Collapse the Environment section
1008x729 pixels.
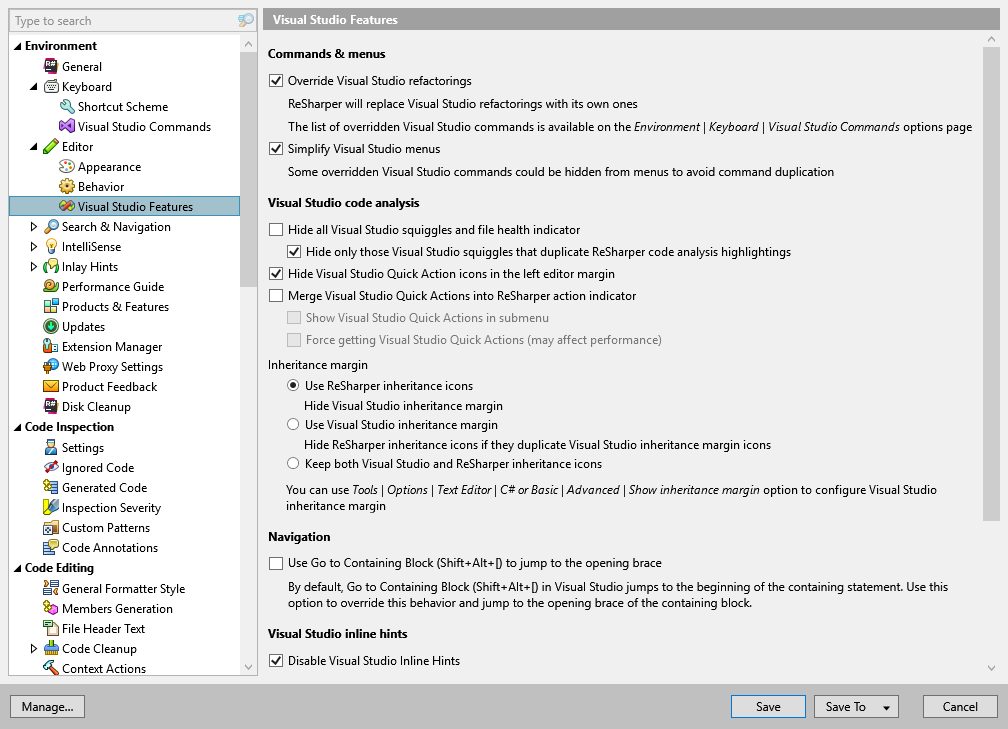click(15, 45)
